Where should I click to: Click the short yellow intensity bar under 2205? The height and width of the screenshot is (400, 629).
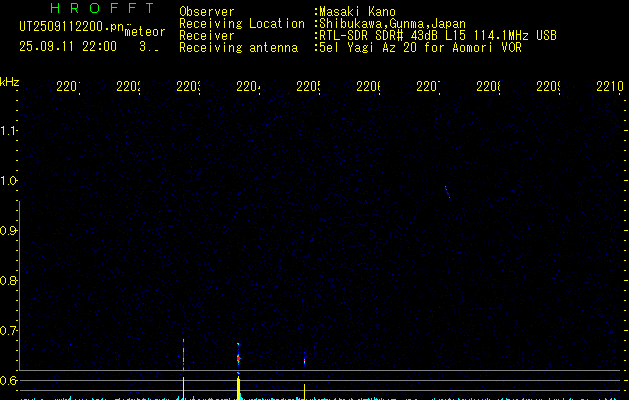304,392
